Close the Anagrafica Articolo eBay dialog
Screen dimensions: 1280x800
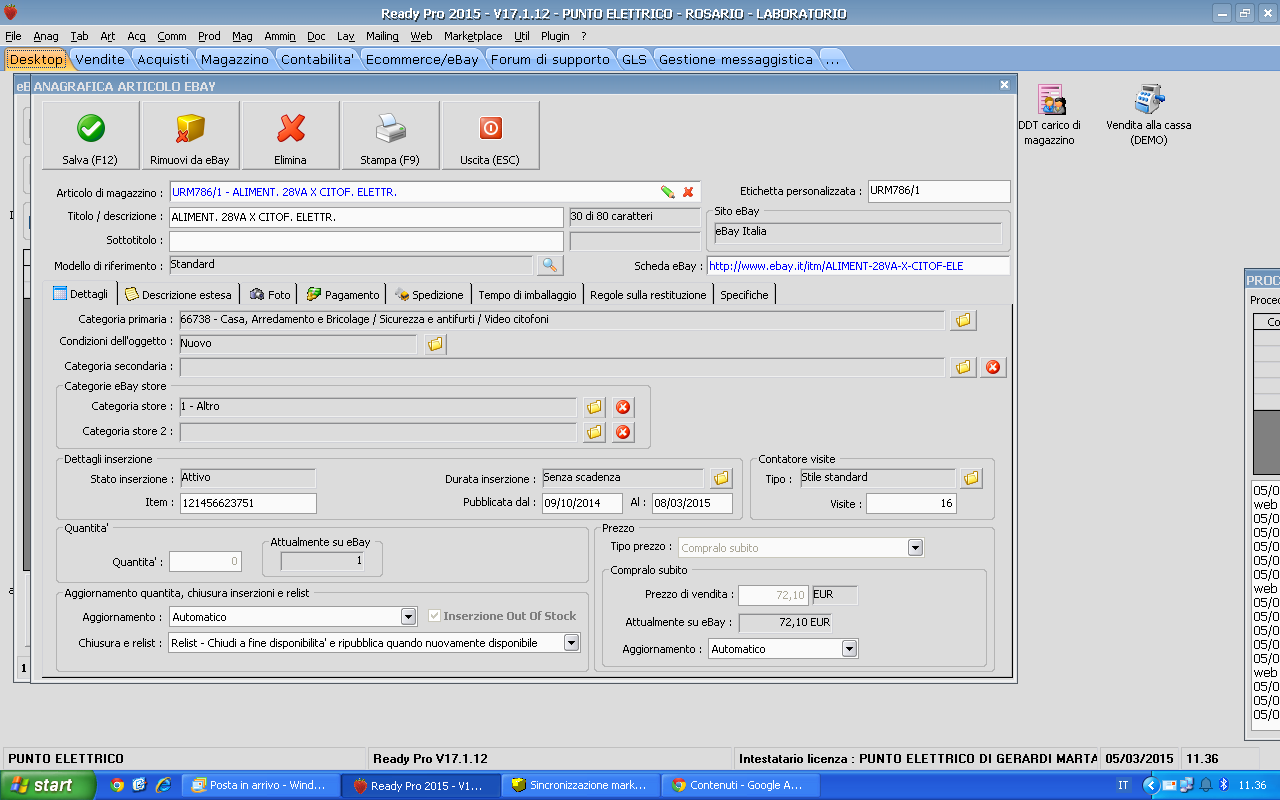point(1005,85)
